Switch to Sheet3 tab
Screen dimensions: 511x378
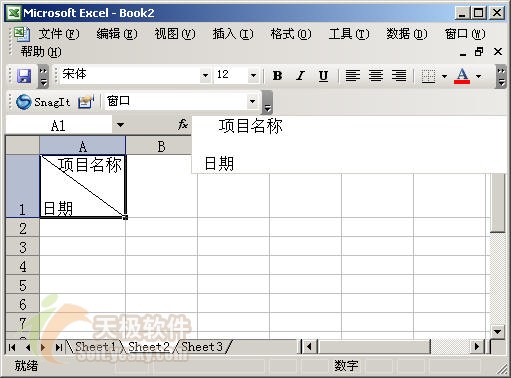202,347
